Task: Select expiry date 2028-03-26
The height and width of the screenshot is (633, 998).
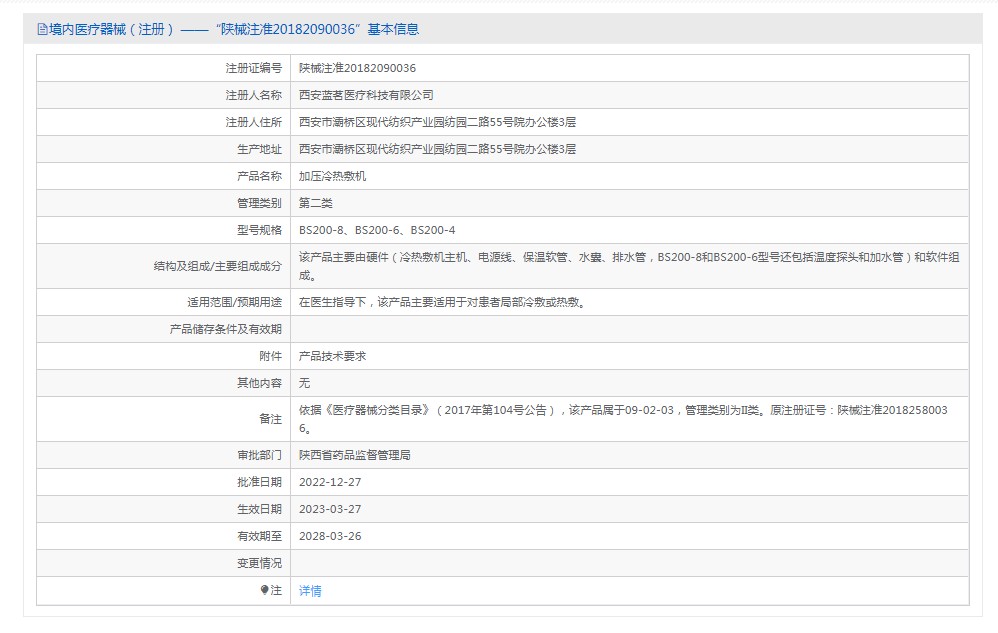Action: (330, 536)
